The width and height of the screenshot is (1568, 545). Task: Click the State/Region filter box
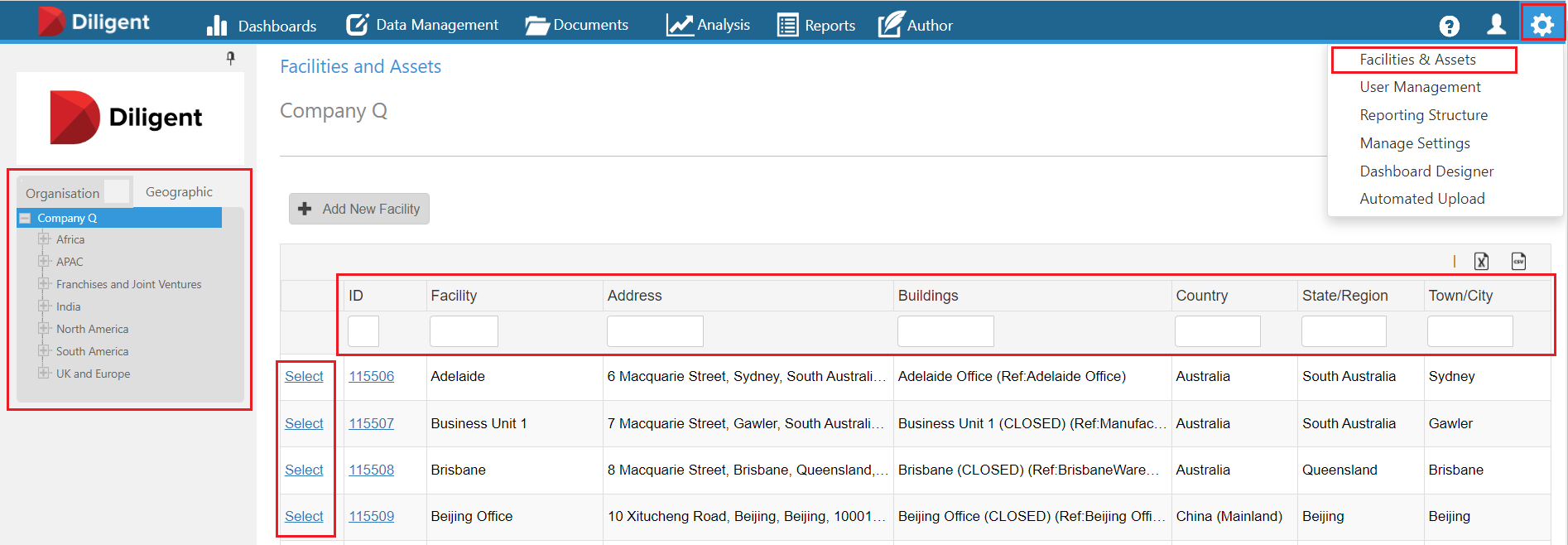(x=1344, y=331)
